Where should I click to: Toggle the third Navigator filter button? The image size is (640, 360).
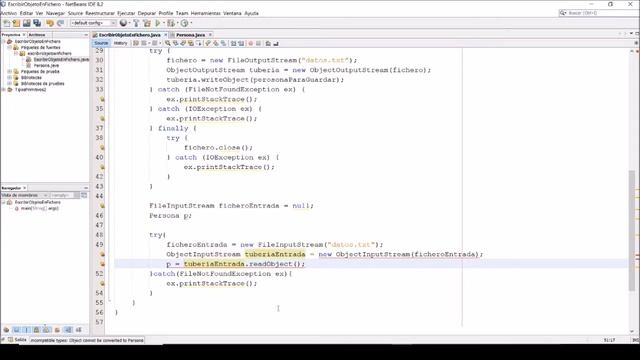pyautogui.click(x=27, y=330)
